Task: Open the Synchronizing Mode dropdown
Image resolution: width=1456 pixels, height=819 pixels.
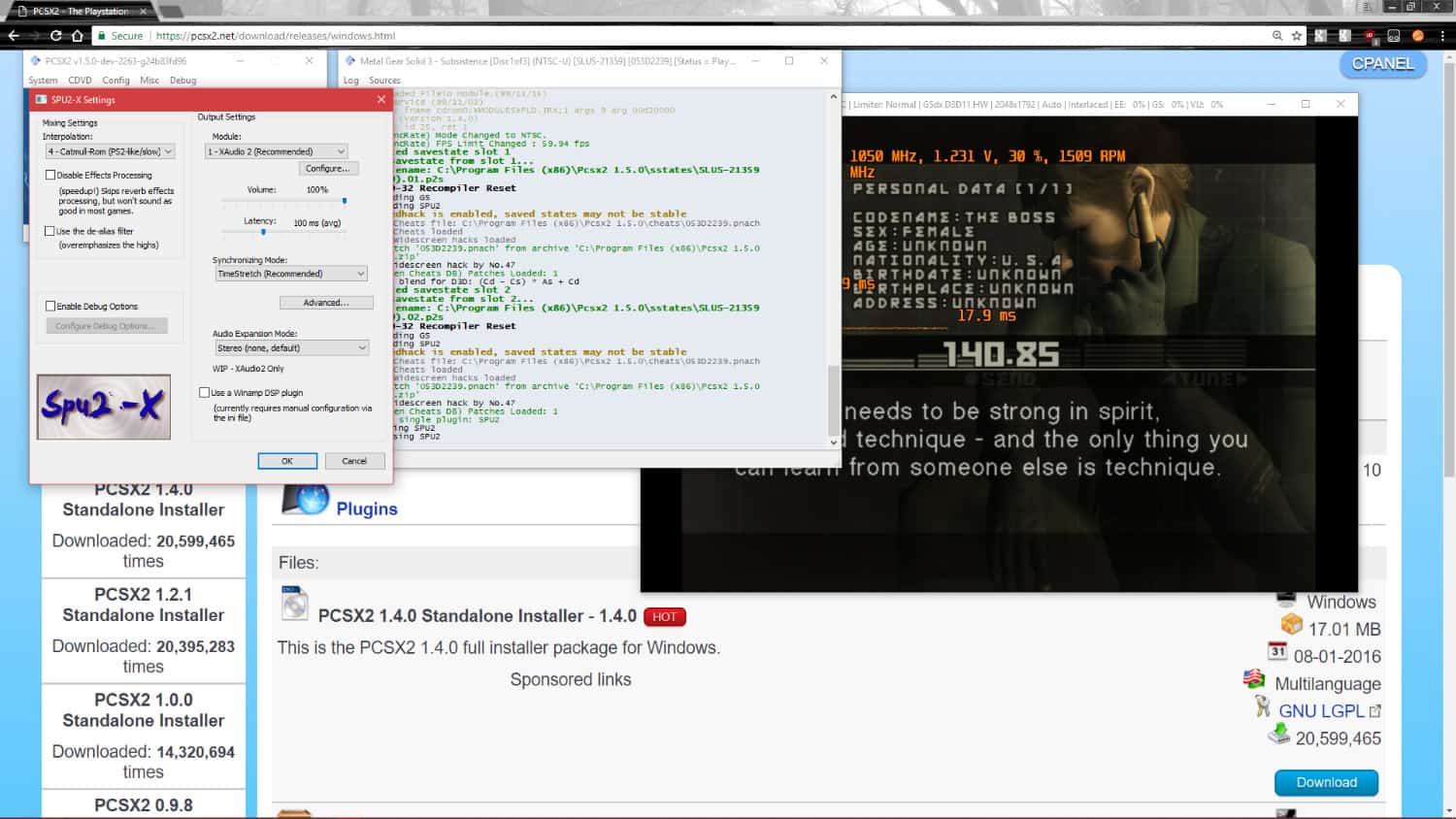Action: [x=288, y=273]
